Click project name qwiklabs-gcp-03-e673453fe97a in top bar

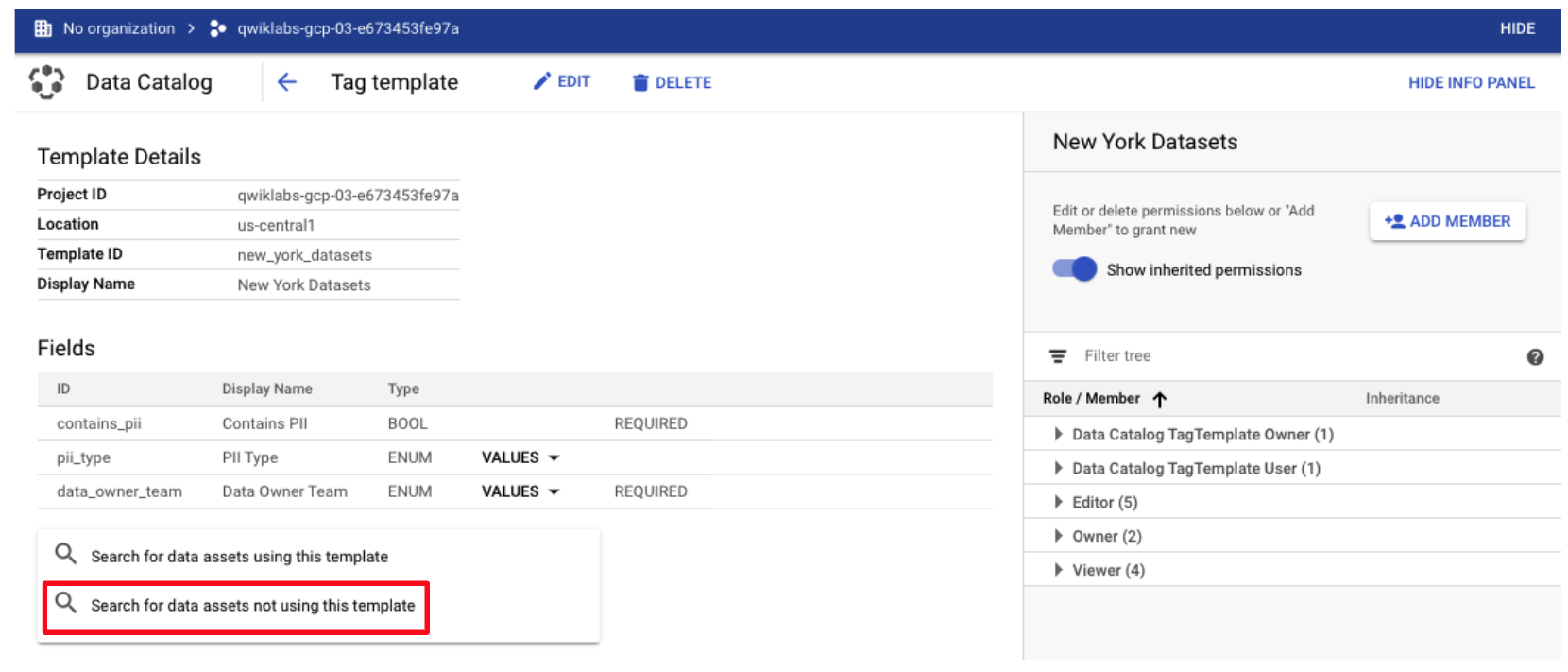348,28
